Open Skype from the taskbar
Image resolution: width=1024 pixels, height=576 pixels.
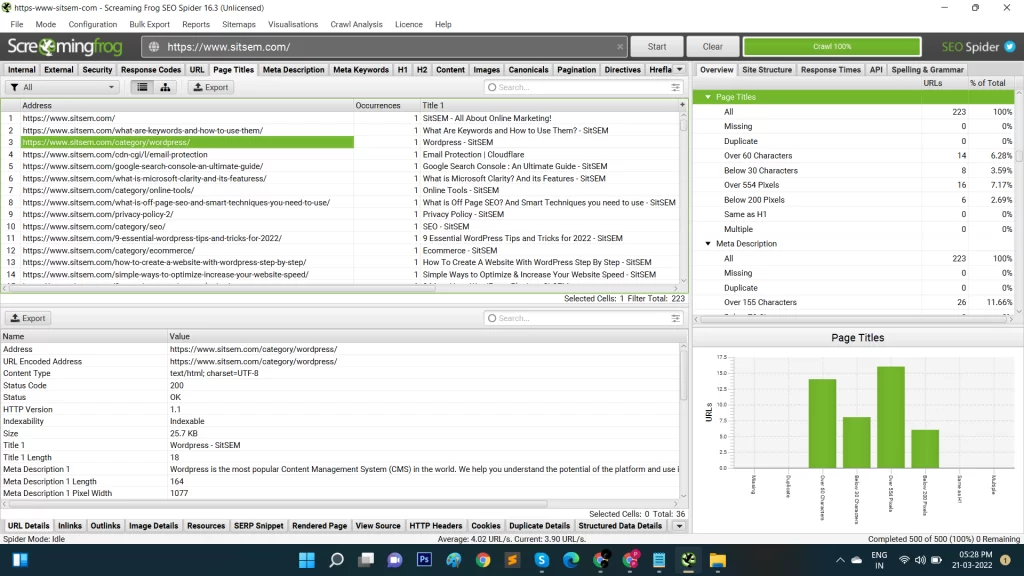541,560
